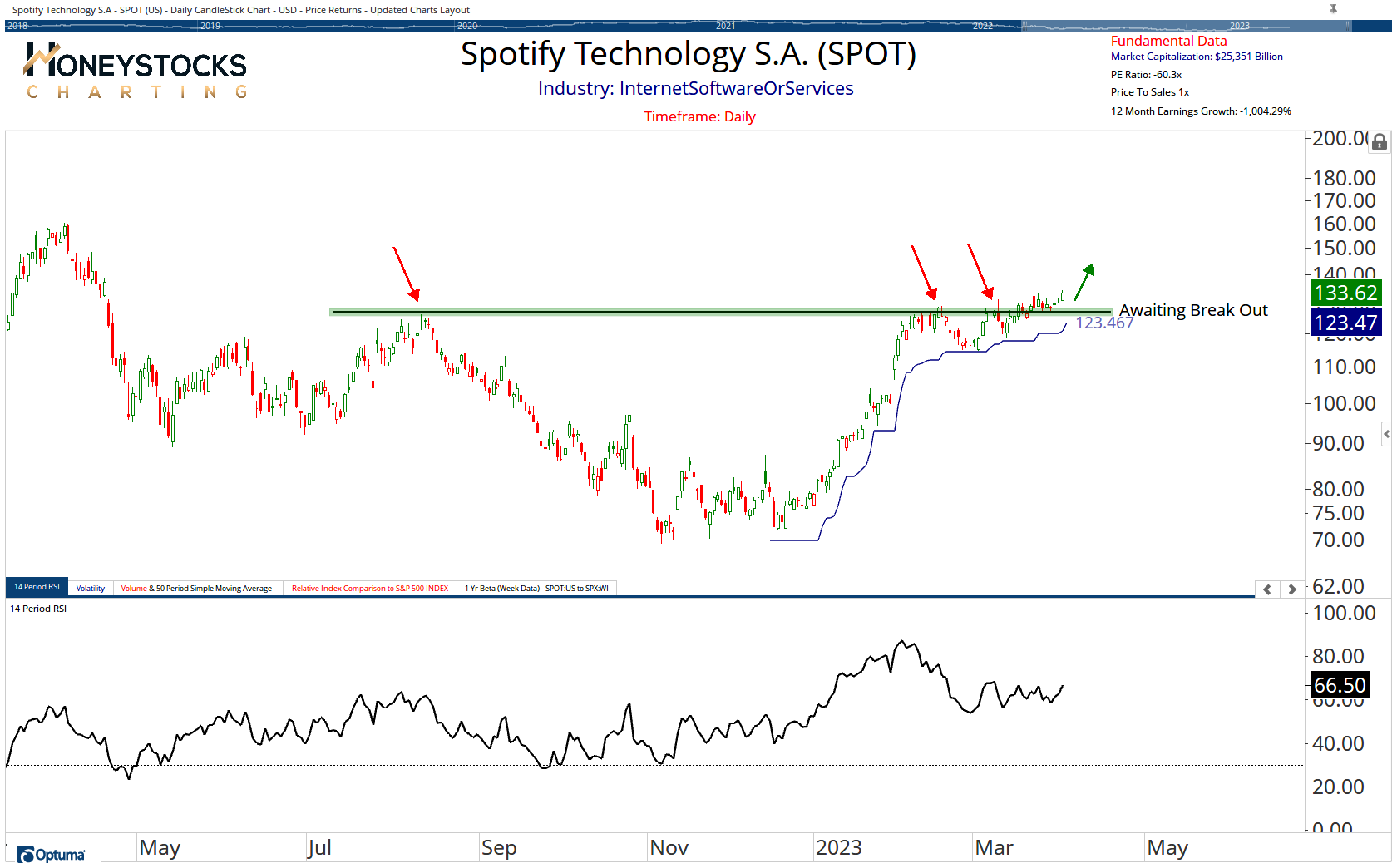Image resolution: width=1397 pixels, height=868 pixels.
Task: Click the green 133.62 price label
Action: (x=1345, y=293)
